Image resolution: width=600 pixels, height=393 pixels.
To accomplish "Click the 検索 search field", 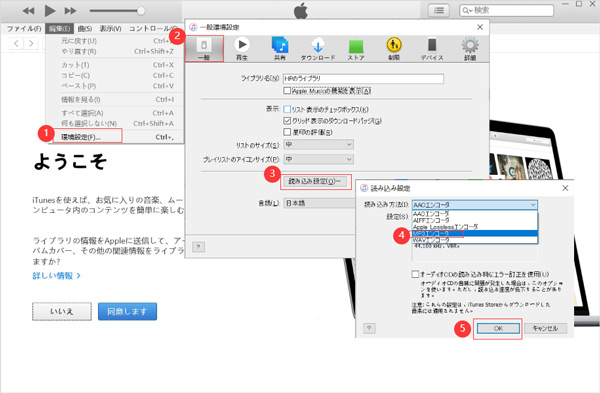I will [506, 10].
